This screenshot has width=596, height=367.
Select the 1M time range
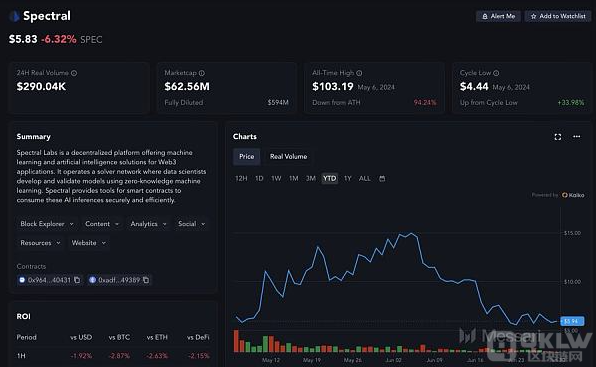293,179
